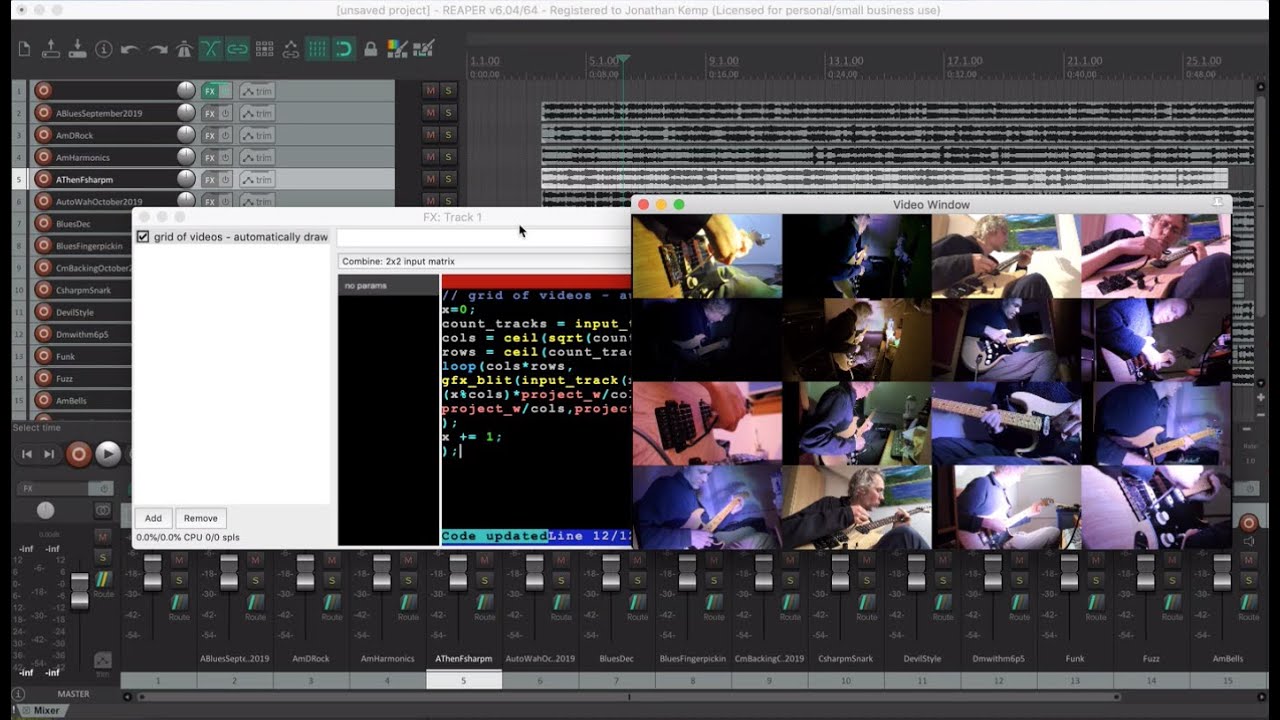Click Add button in FX window

pyautogui.click(x=153, y=518)
